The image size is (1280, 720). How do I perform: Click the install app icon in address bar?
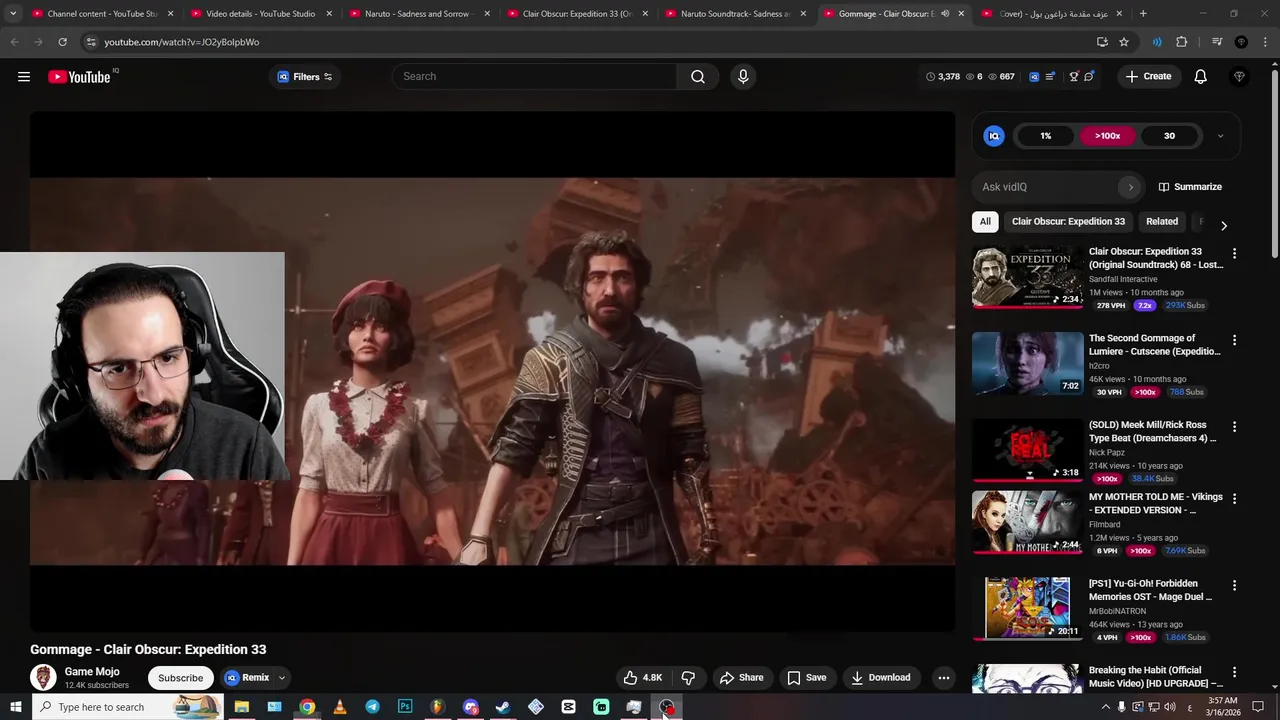1102,42
